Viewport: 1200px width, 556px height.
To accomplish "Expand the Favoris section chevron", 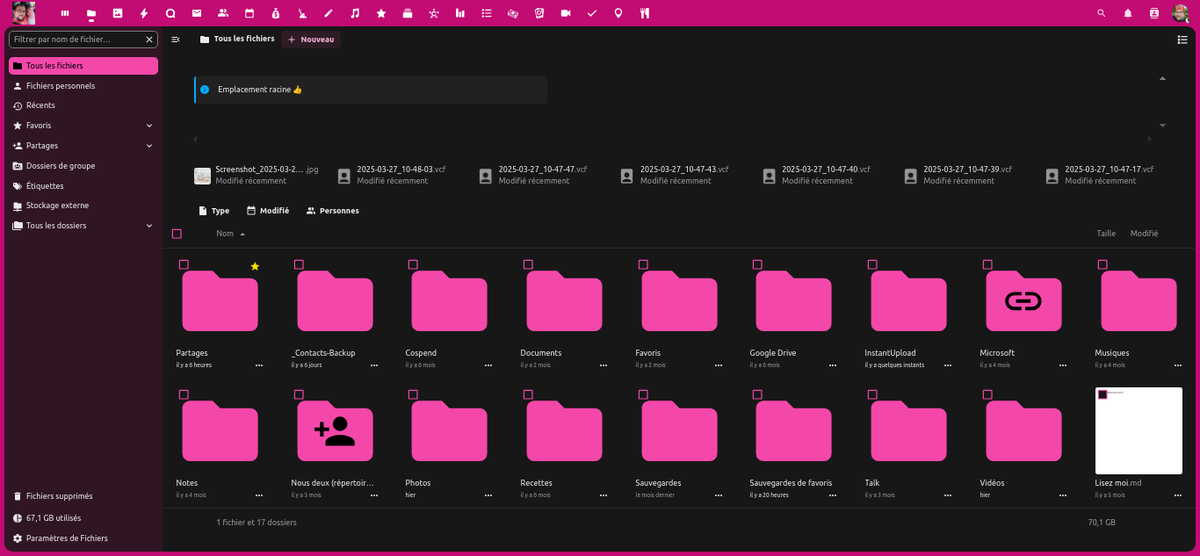I will pyautogui.click(x=149, y=125).
